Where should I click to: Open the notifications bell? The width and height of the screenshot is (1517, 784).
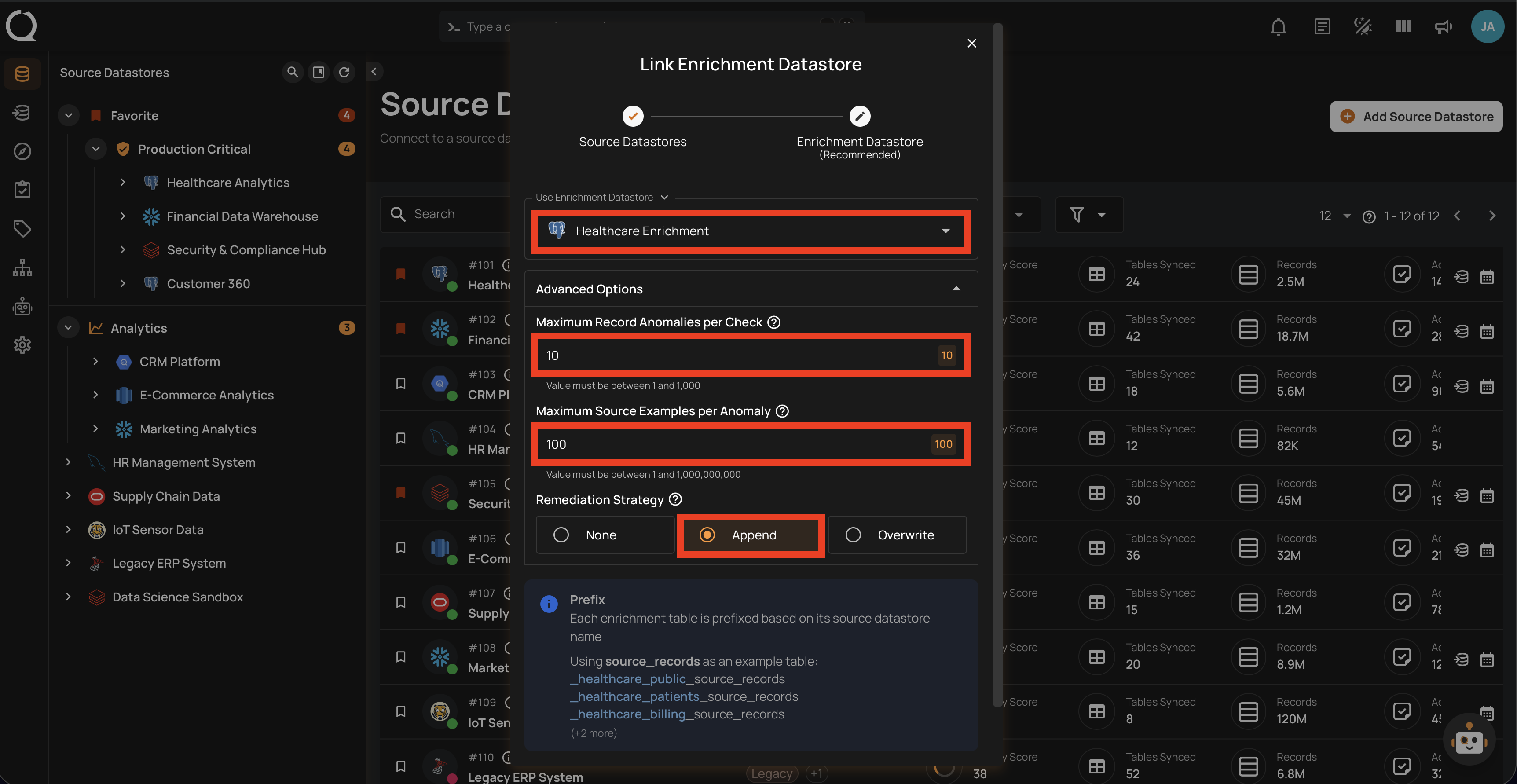(x=1278, y=26)
